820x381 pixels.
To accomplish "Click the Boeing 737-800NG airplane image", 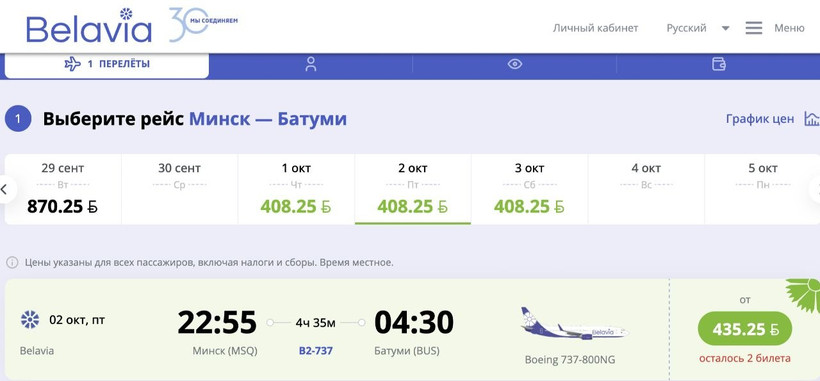I will click(574, 324).
